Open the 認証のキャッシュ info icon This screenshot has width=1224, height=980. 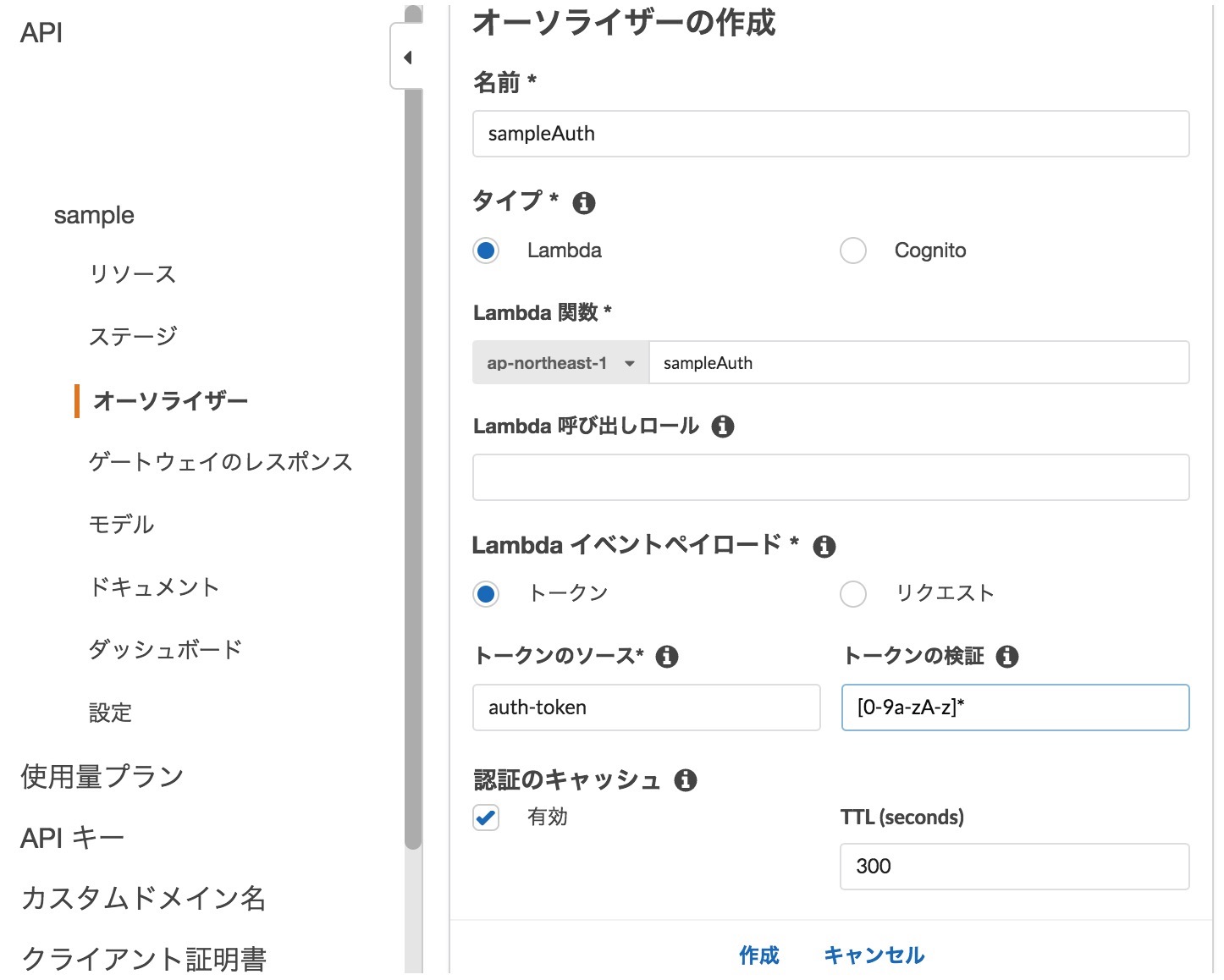[x=687, y=780]
